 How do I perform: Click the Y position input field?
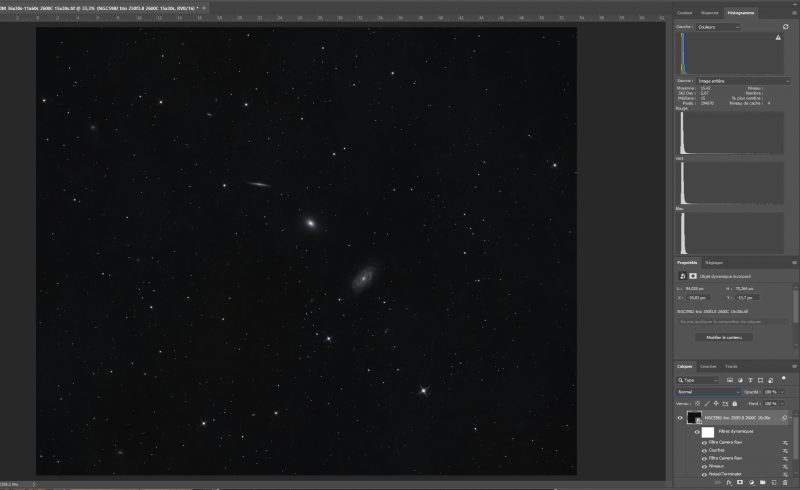click(x=746, y=298)
